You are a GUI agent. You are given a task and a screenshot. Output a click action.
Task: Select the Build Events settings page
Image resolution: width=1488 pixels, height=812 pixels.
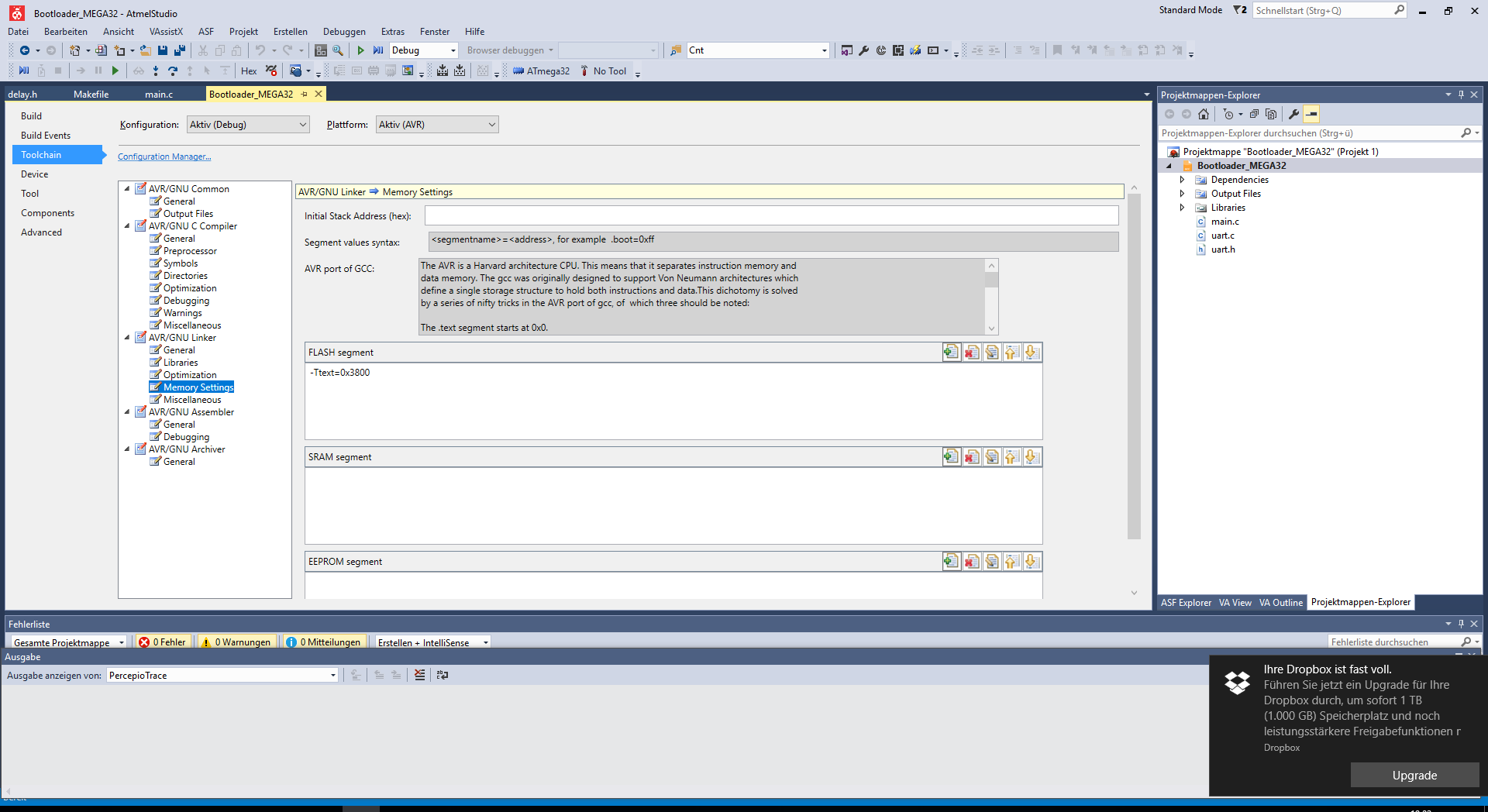tap(46, 136)
